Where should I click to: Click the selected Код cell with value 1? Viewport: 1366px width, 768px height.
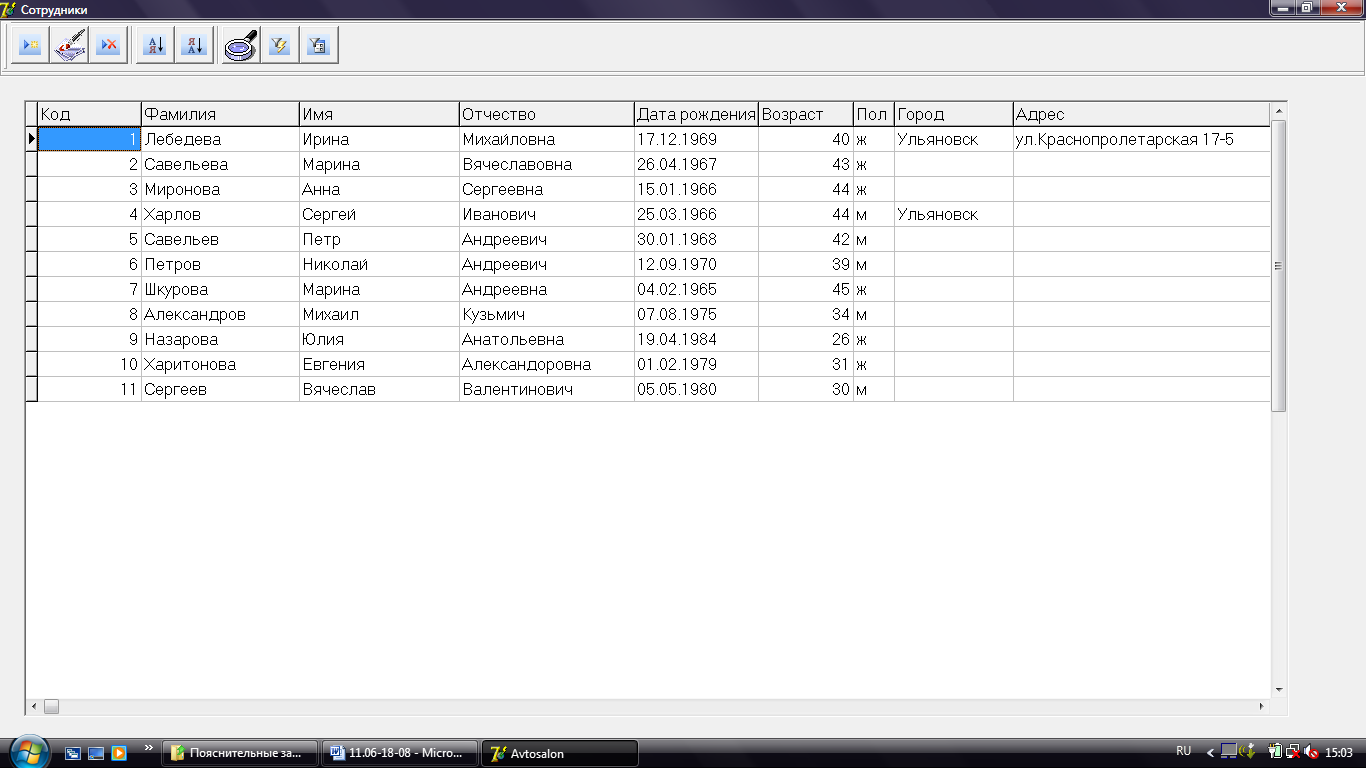coord(89,139)
